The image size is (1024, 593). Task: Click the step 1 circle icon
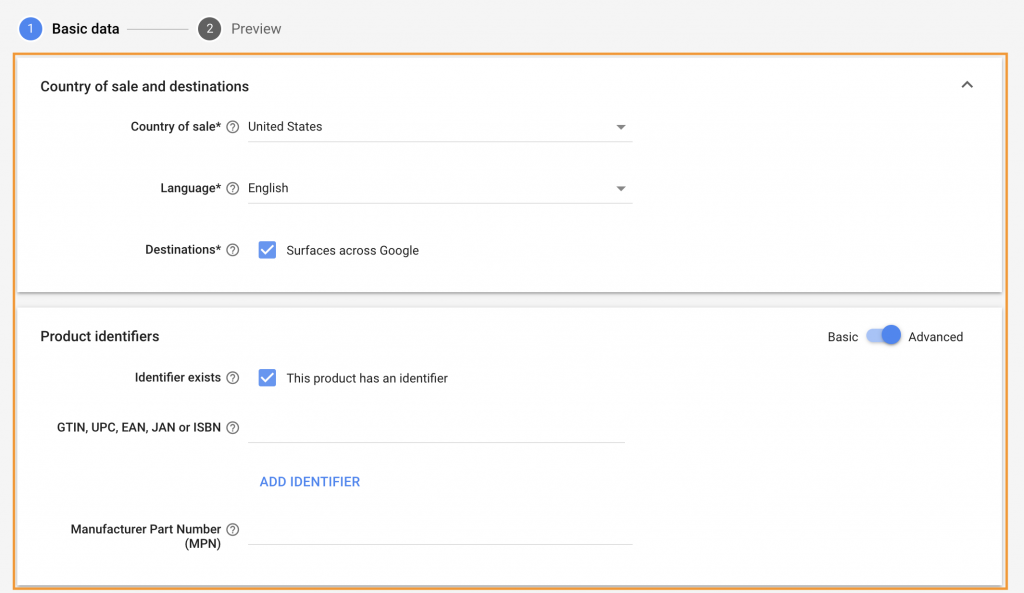pyautogui.click(x=30, y=29)
